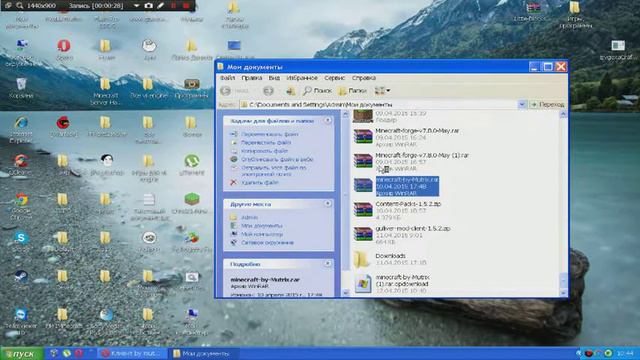
Task: Open the Сервис menu
Action: tap(334, 78)
